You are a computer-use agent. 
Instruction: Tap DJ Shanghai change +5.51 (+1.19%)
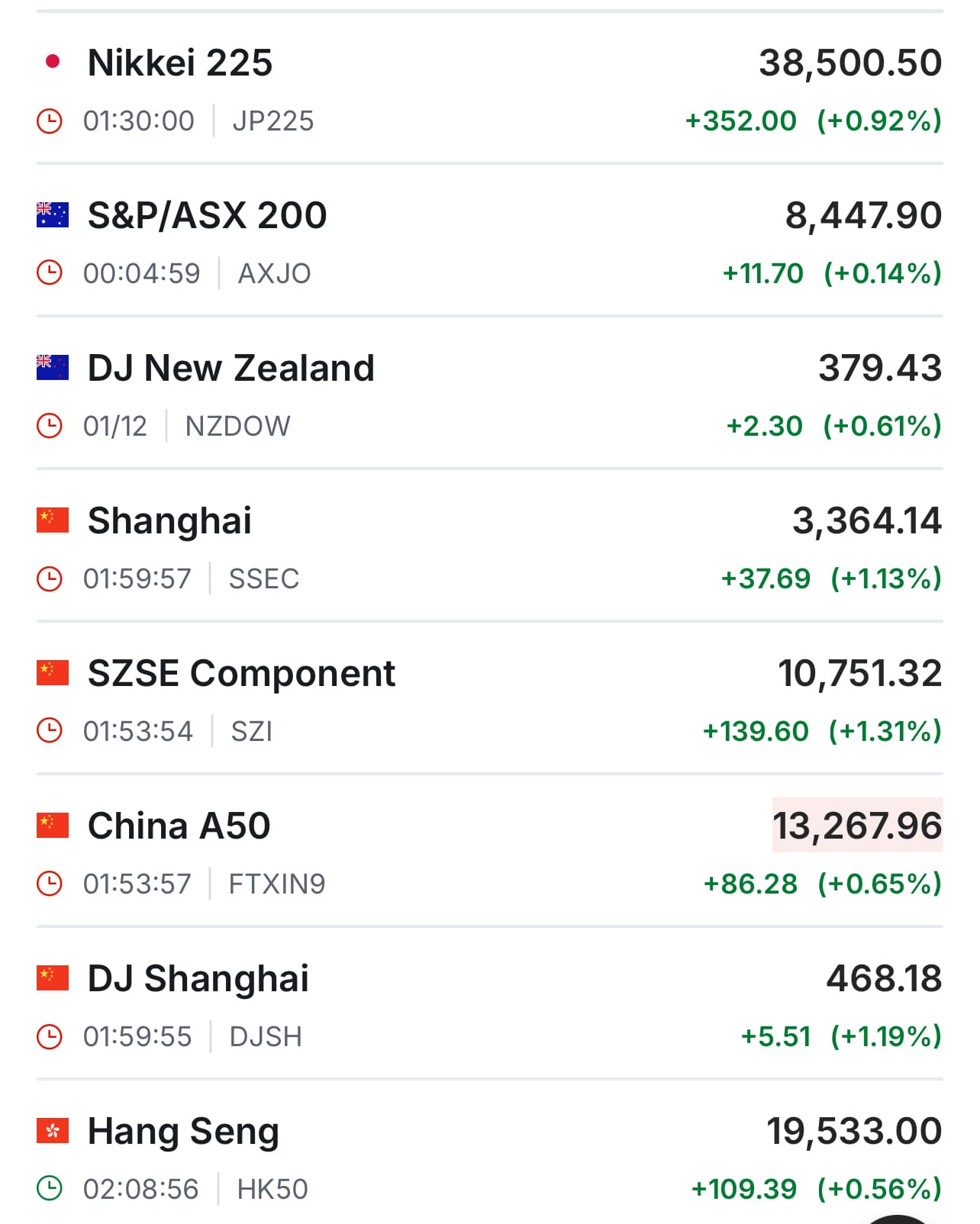[841, 1036]
